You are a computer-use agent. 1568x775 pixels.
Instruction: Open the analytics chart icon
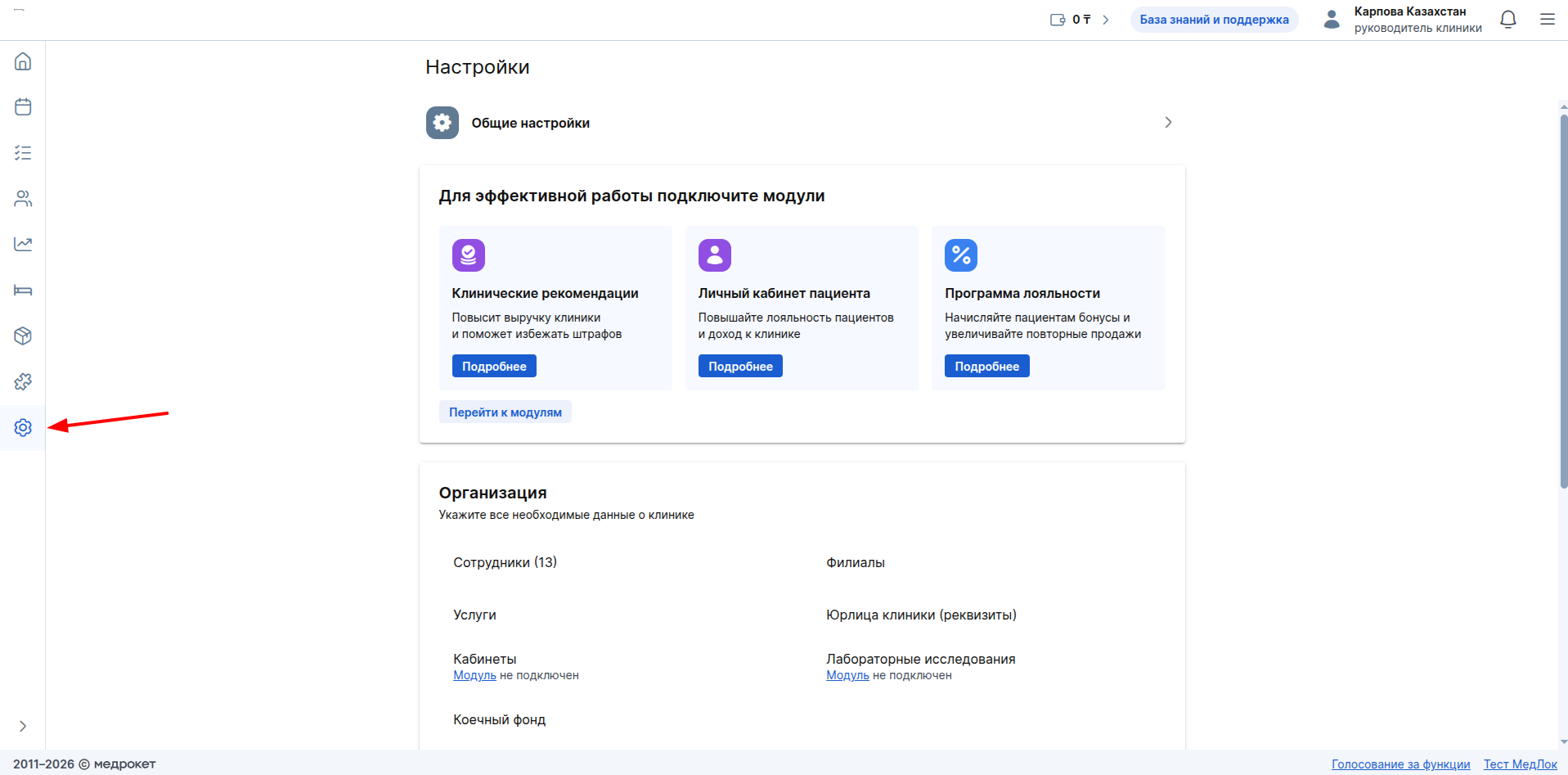coord(23,244)
